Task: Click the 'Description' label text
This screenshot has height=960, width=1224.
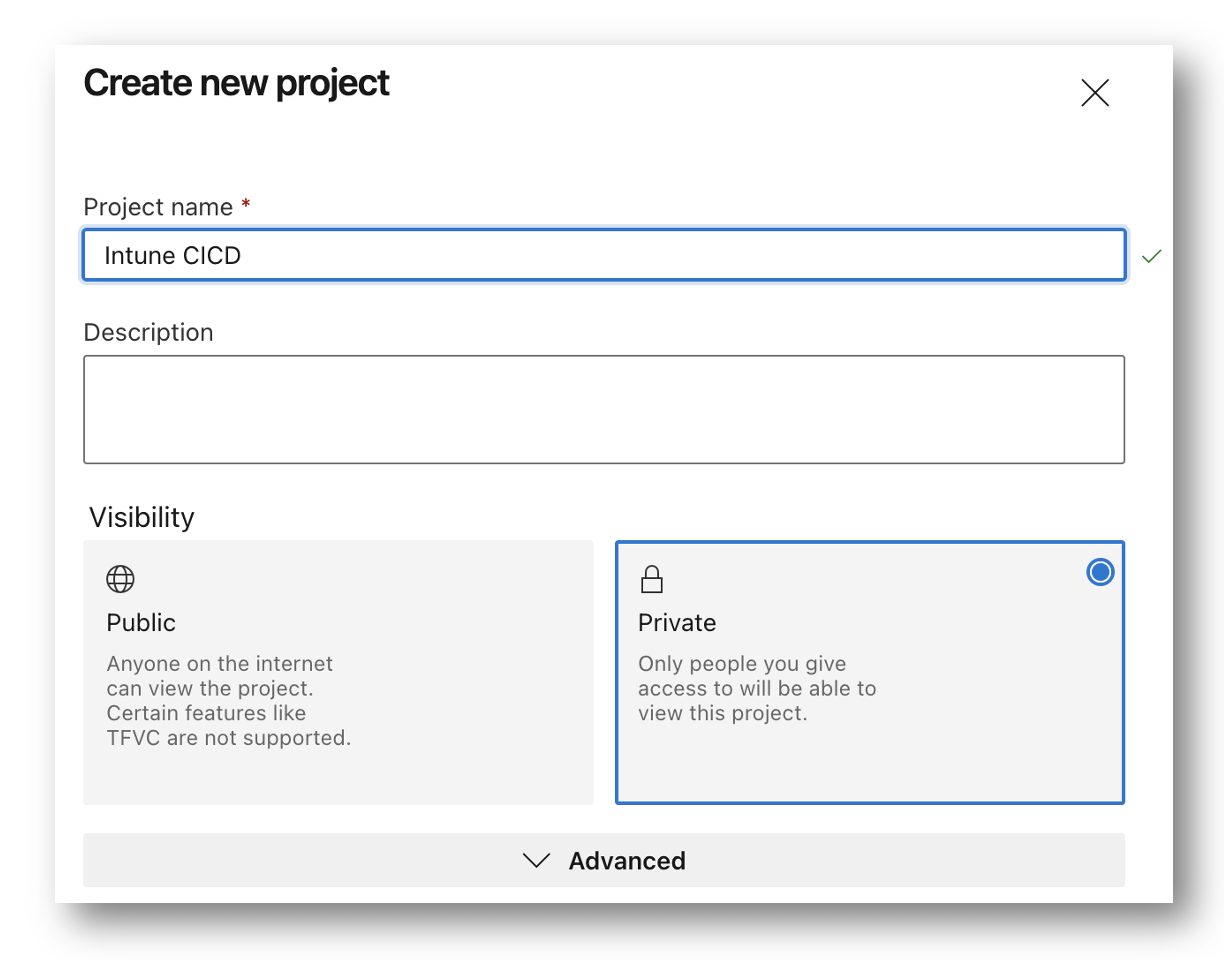Action: pyautogui.click(x=149, y=332)
